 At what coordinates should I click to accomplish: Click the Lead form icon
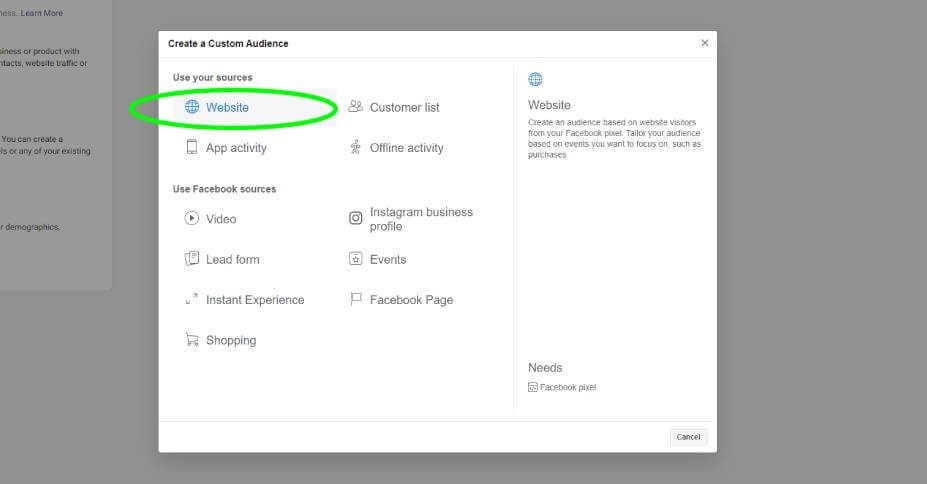(x=192, y=259)
